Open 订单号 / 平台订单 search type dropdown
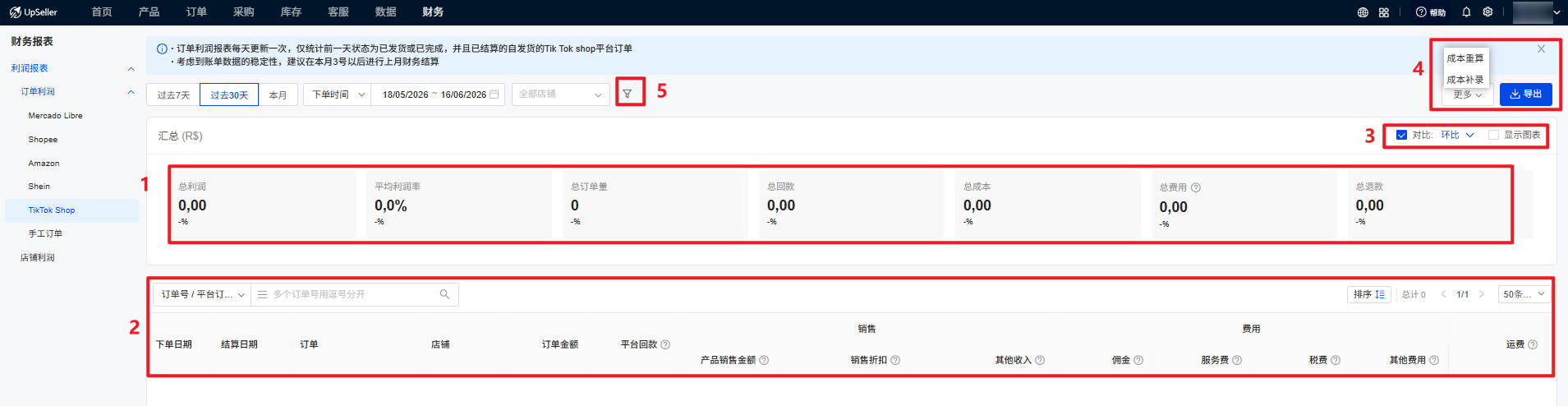Screen dimensions: 1568x406 pos(202,294)
